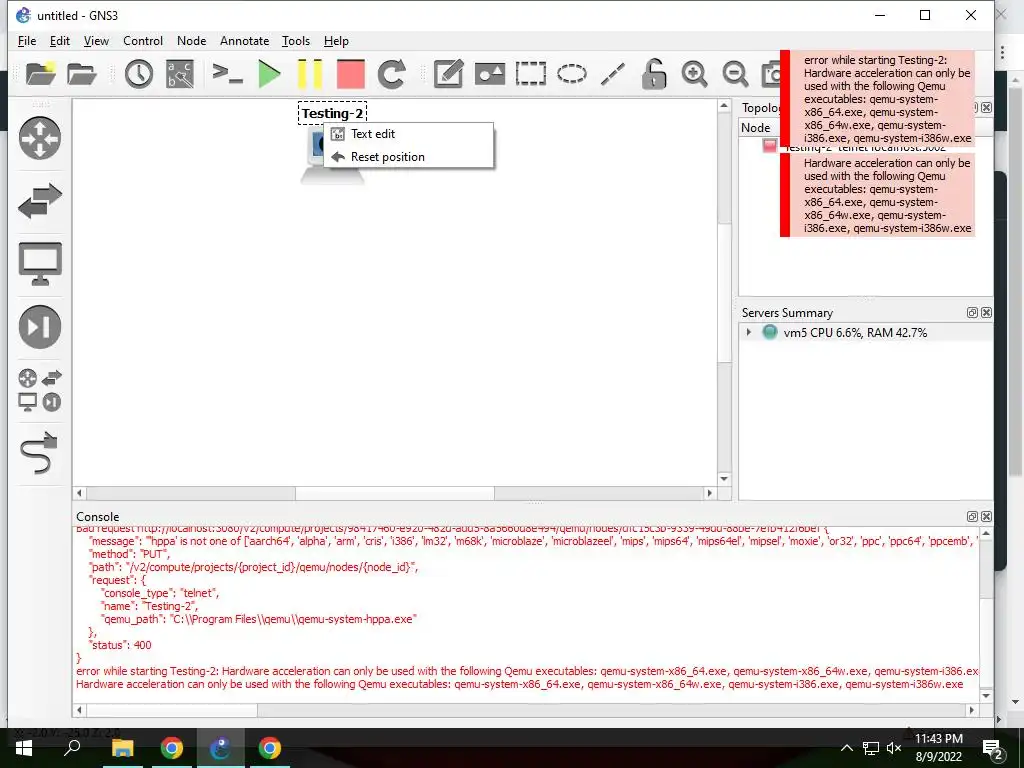Image resolution: width=1024 pixels, height=768 pixels.
Task: Float the Servers Summary panel
Action: click(972, 313)
